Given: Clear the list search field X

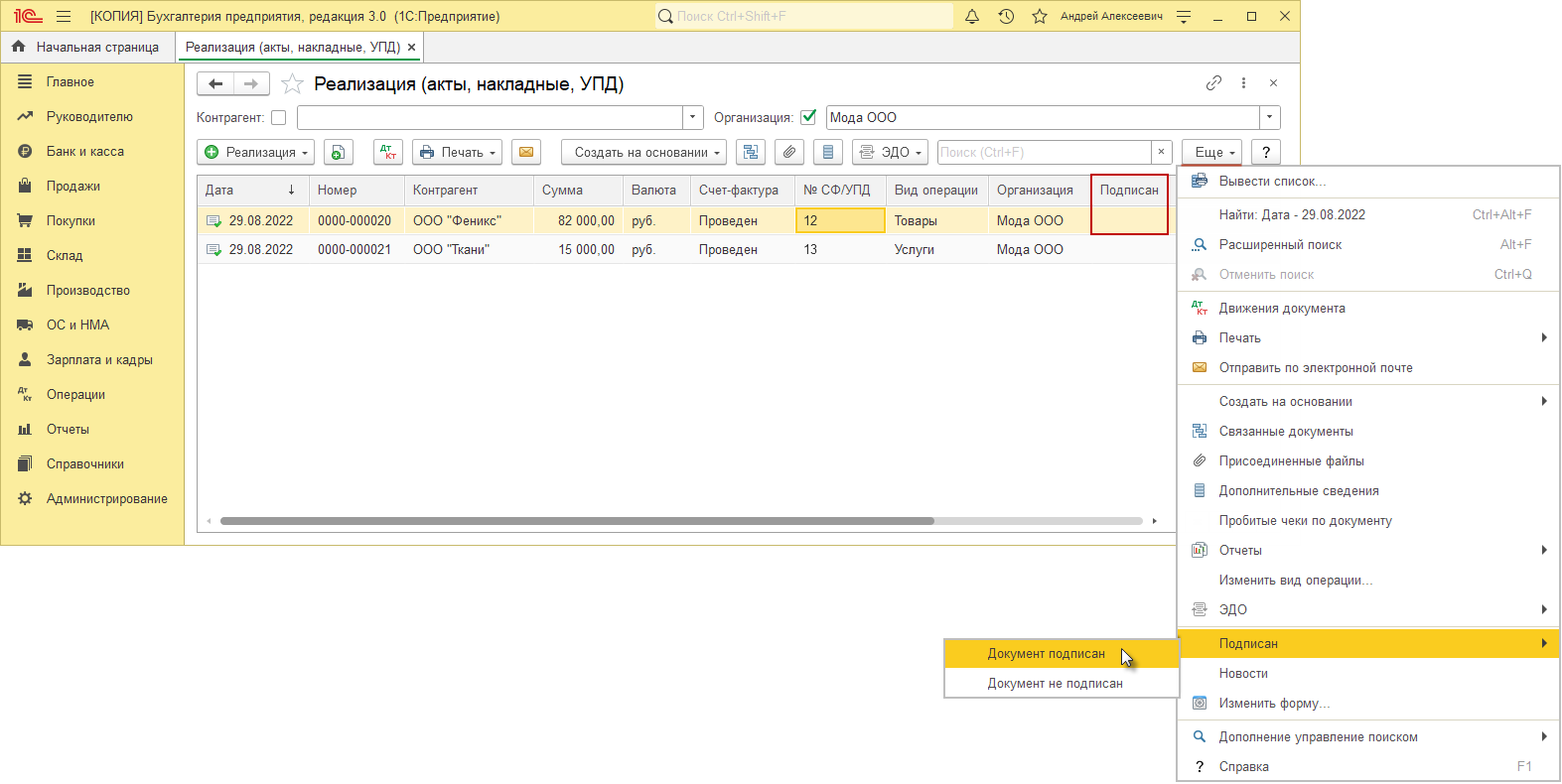Looking at the screenshot, I should [1161, 152].
